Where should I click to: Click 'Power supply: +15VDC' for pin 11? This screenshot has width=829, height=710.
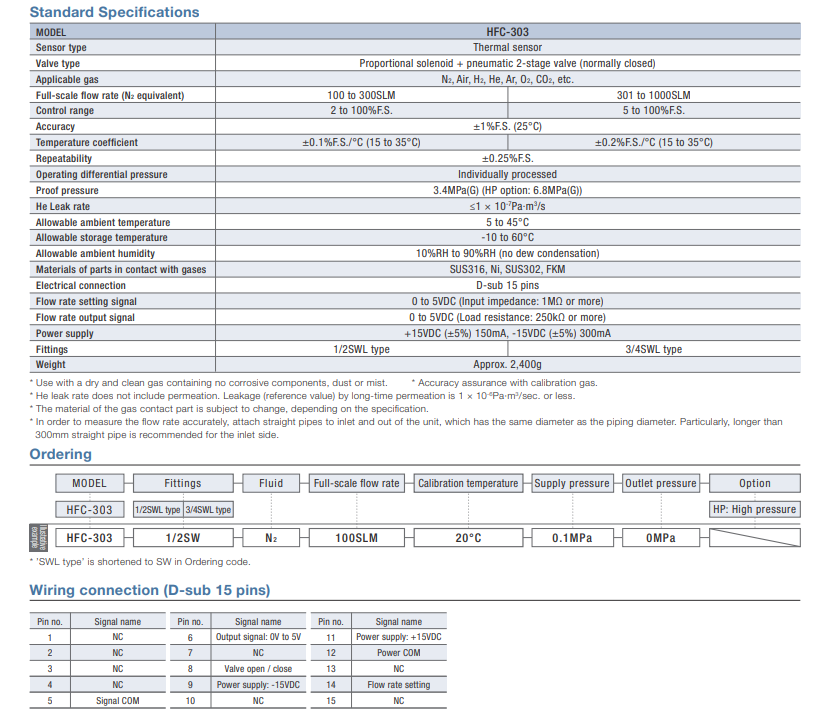pyautogui.click(x=399, y=637)
